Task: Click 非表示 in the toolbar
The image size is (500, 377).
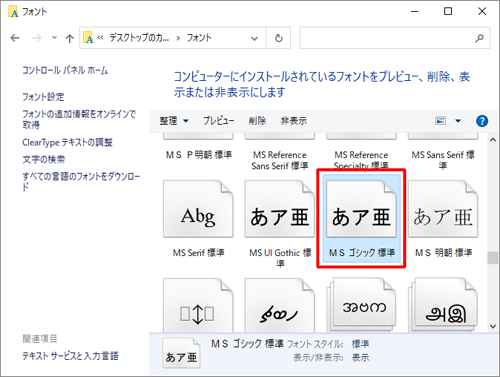Action: pyautogui.click(x=294, y=121)
